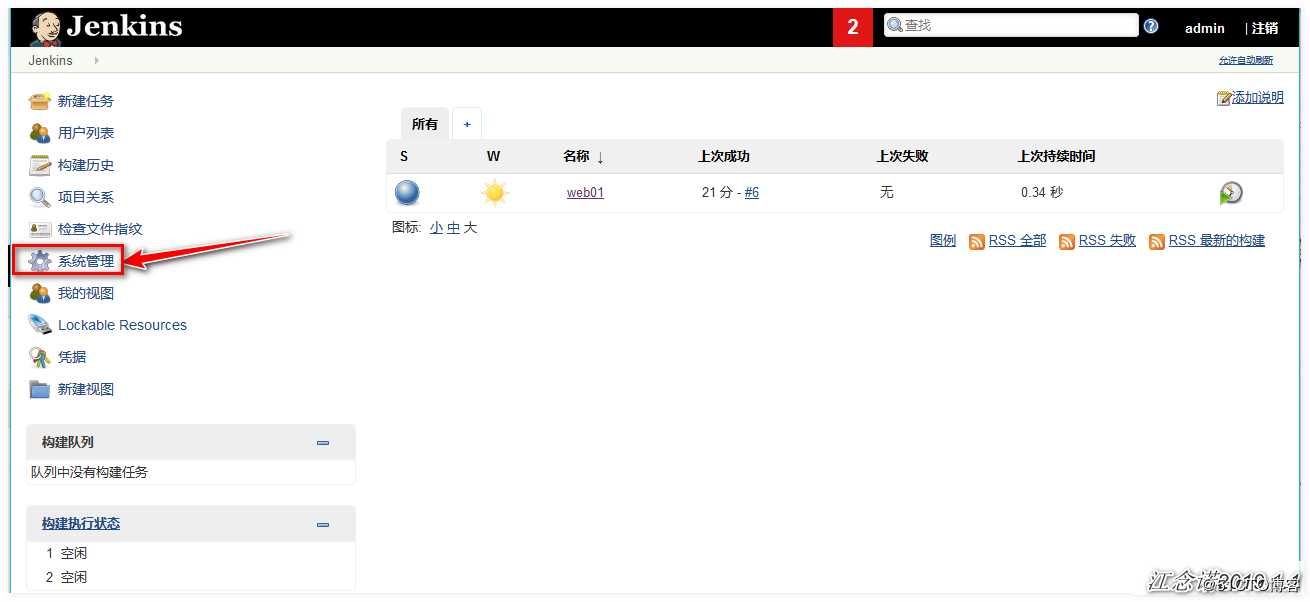Click the 凭据 keys icon

[x=40, y=357]
